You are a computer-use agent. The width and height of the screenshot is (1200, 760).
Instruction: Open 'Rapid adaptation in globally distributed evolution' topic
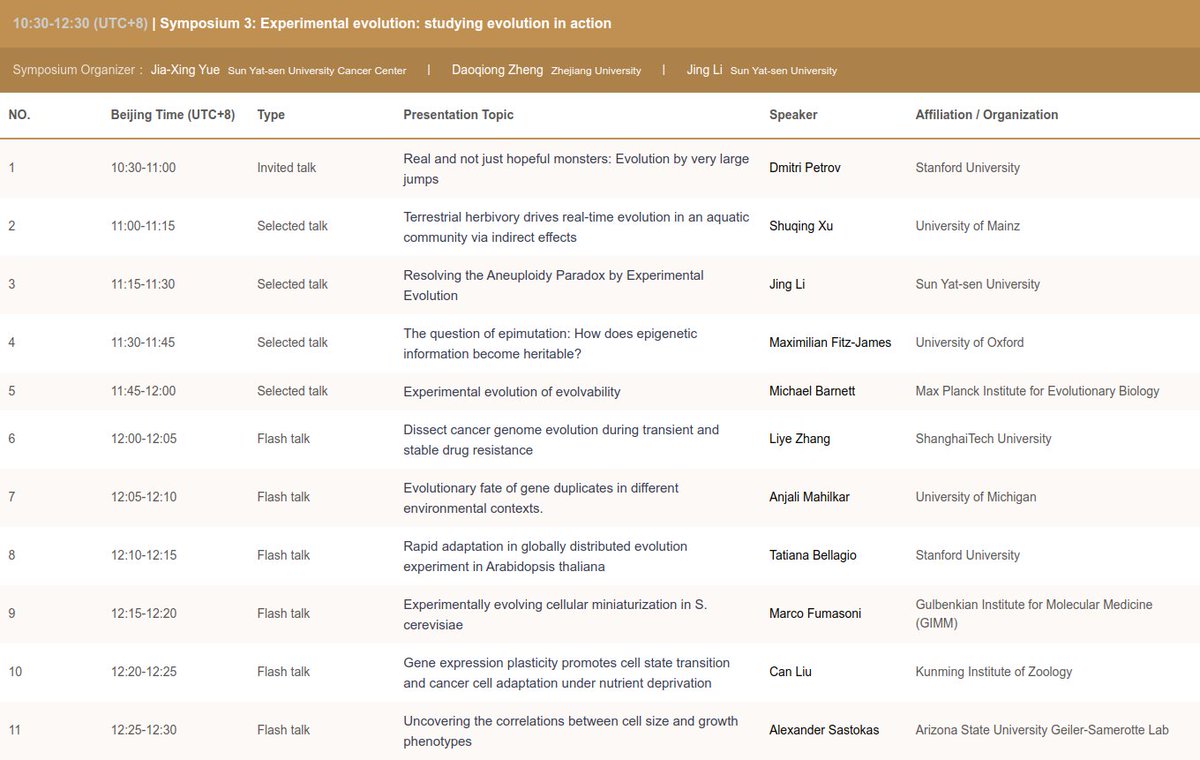point(545,556)
